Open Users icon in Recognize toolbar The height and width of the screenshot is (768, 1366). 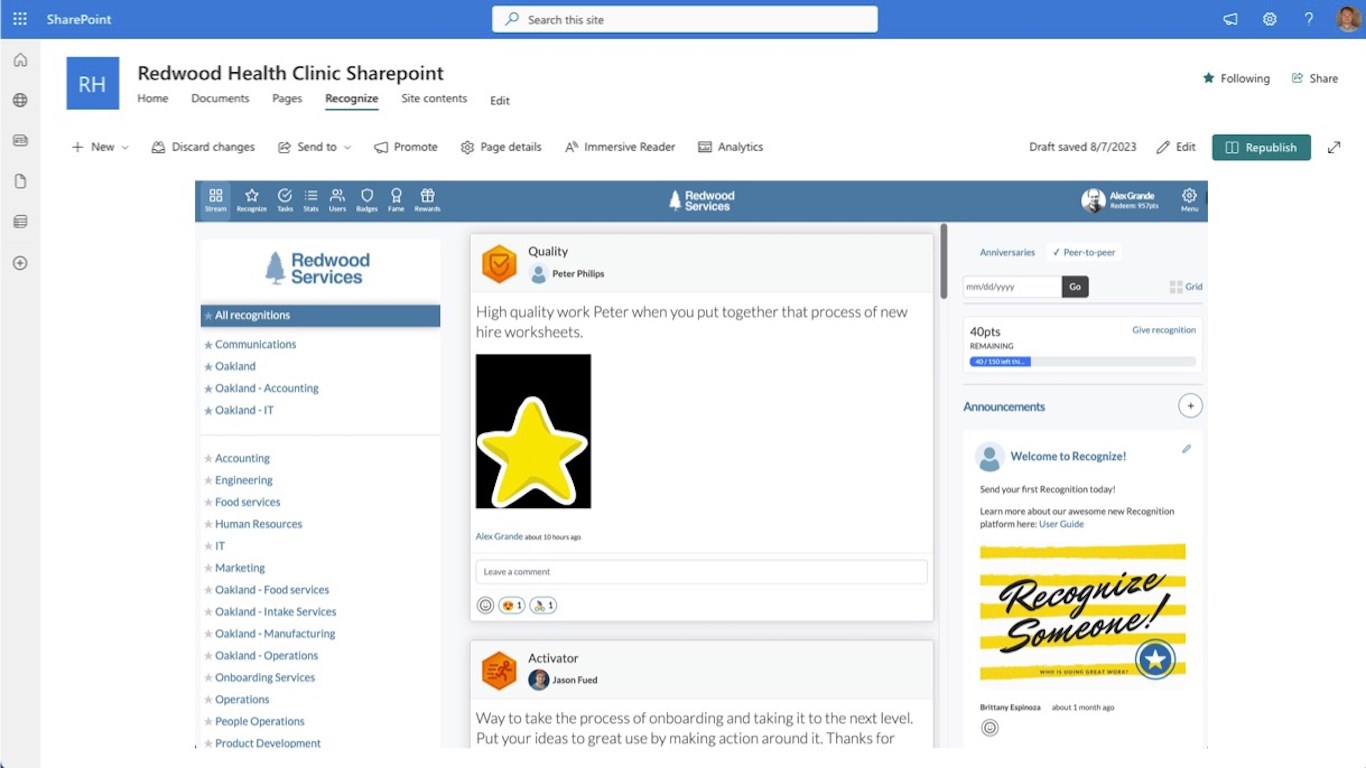click(337, 200)
